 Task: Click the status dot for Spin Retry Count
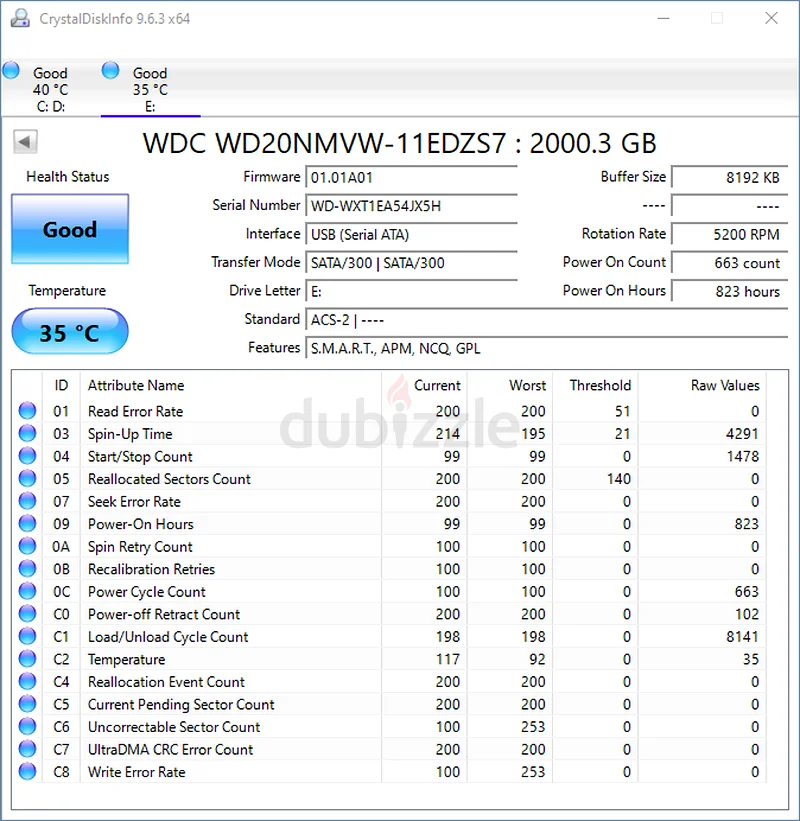tap(27, 546)
